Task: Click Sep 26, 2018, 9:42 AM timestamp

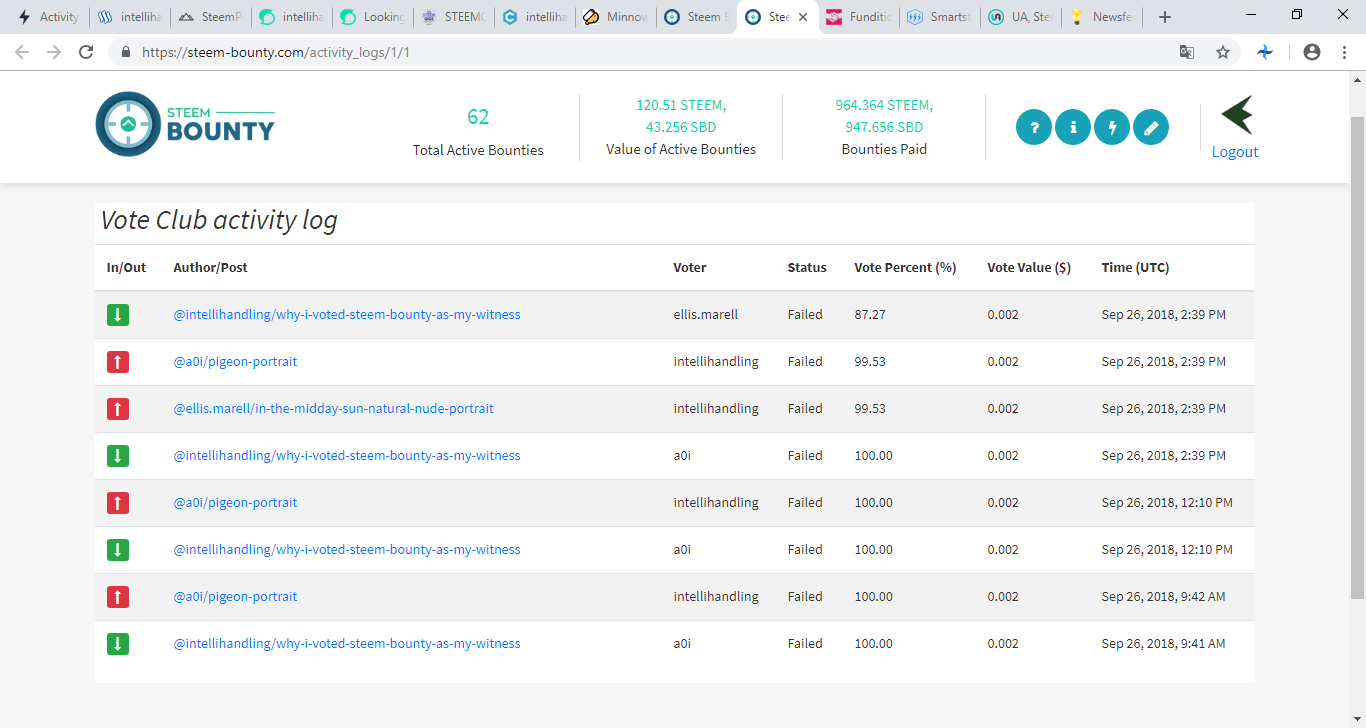Action: (x=1163, y=596)
